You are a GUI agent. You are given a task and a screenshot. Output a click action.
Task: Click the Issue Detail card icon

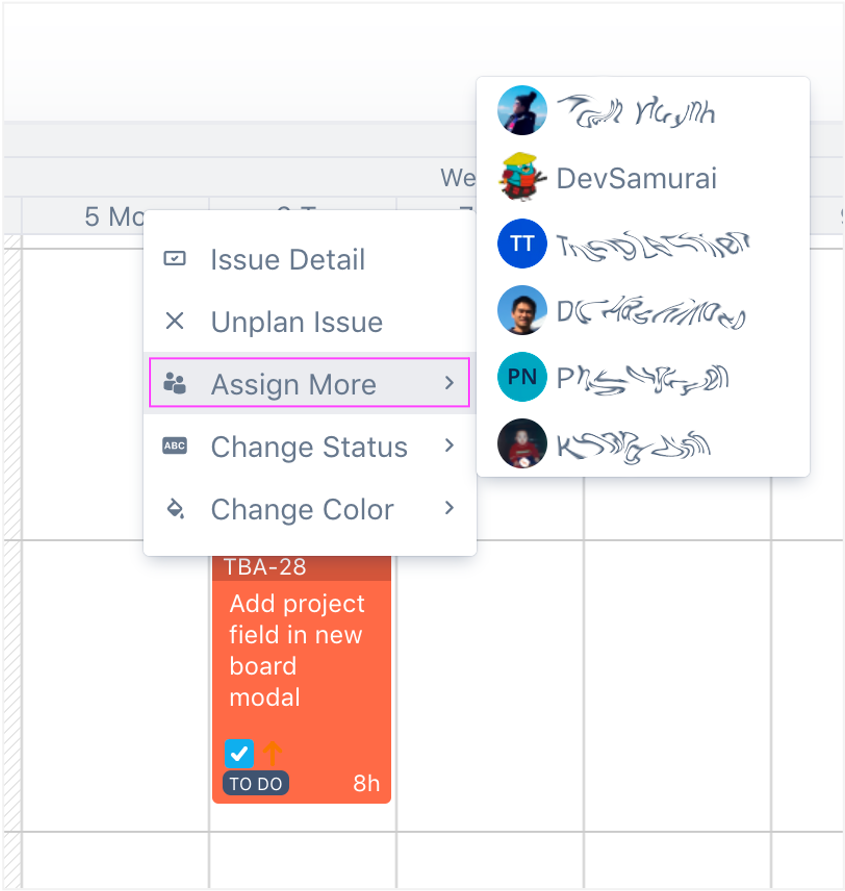[174, 259]
